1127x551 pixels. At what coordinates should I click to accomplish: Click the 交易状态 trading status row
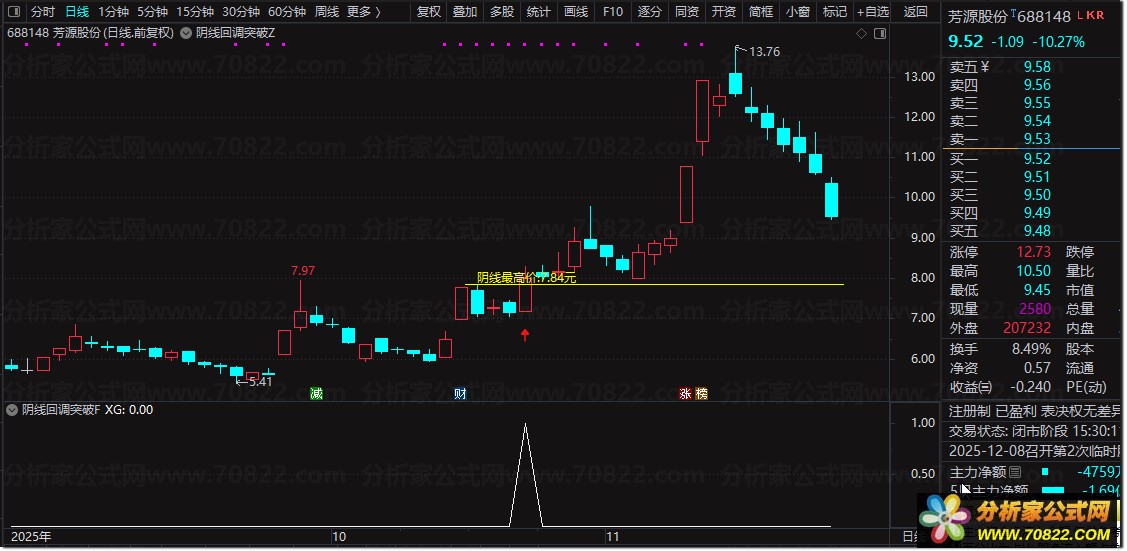pos(1035,431)
